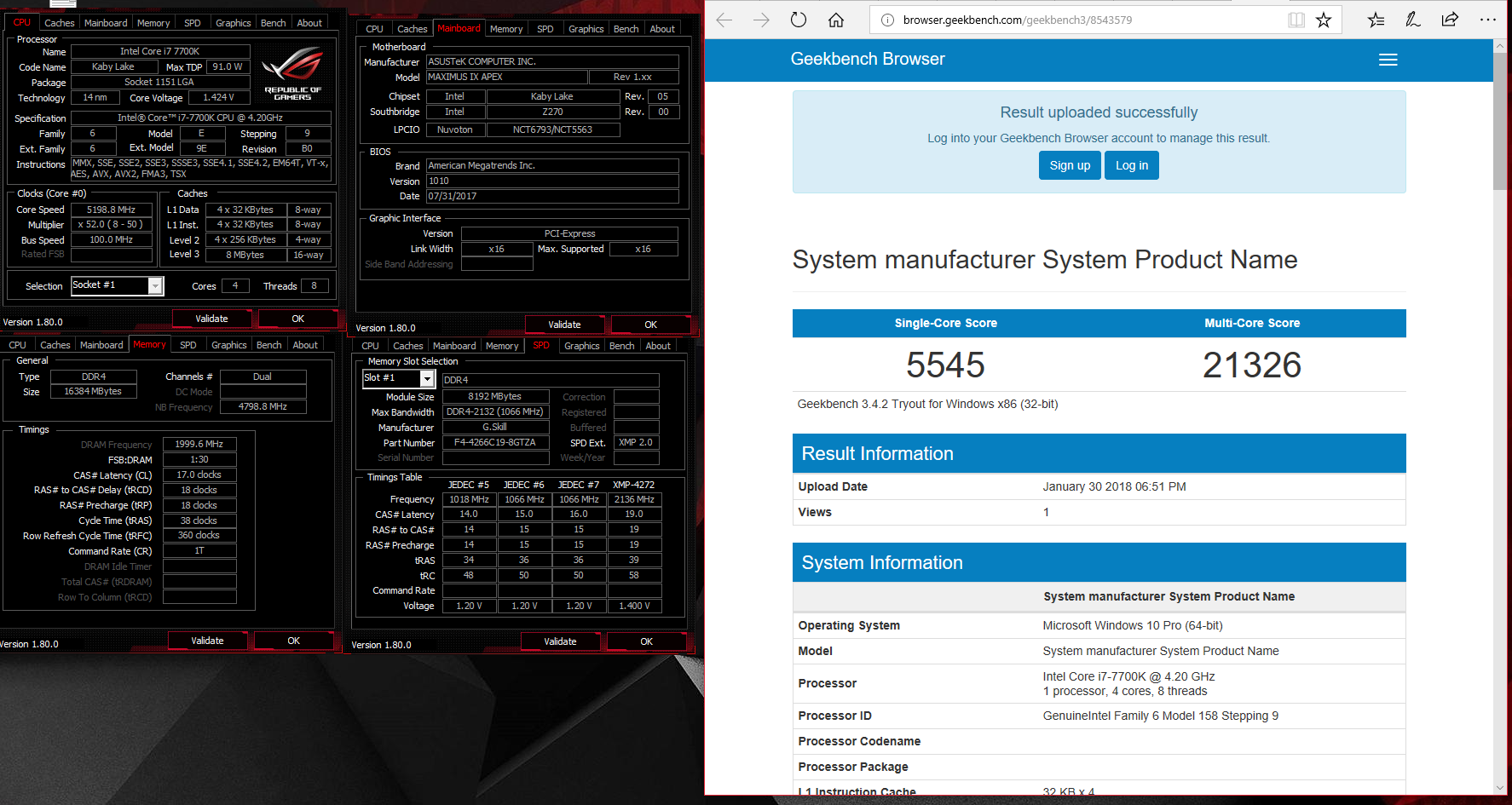Open the favorites hub icon

[x=1376, y=20]
